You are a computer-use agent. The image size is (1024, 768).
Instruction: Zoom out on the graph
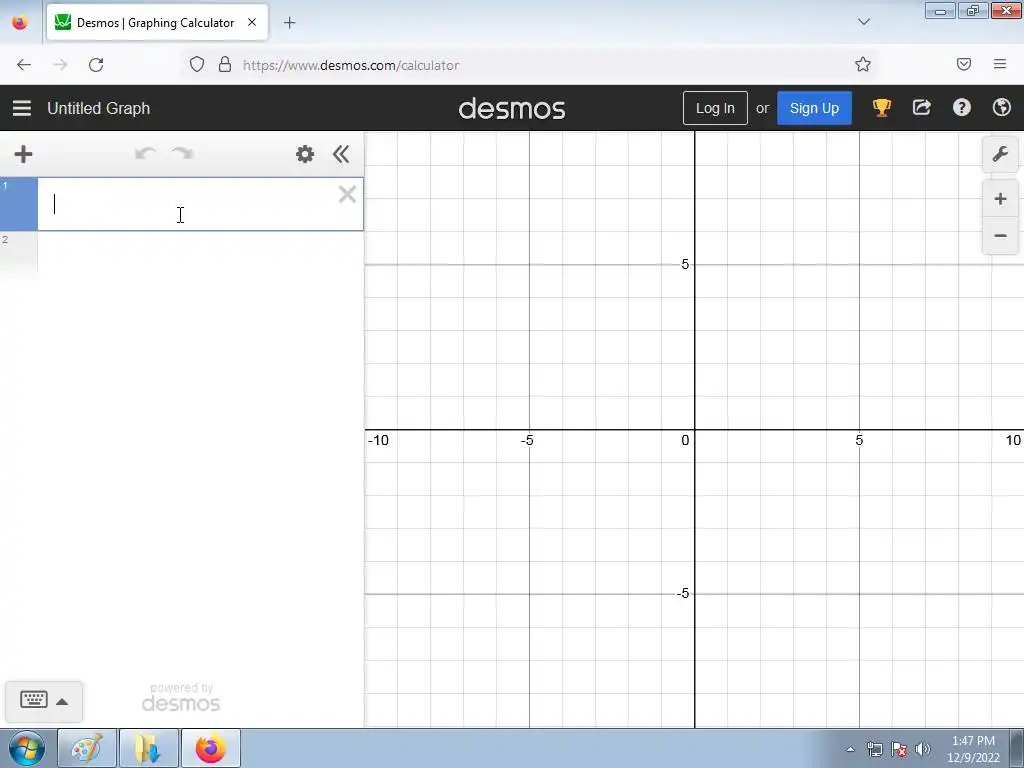(x=1000, y=236)
